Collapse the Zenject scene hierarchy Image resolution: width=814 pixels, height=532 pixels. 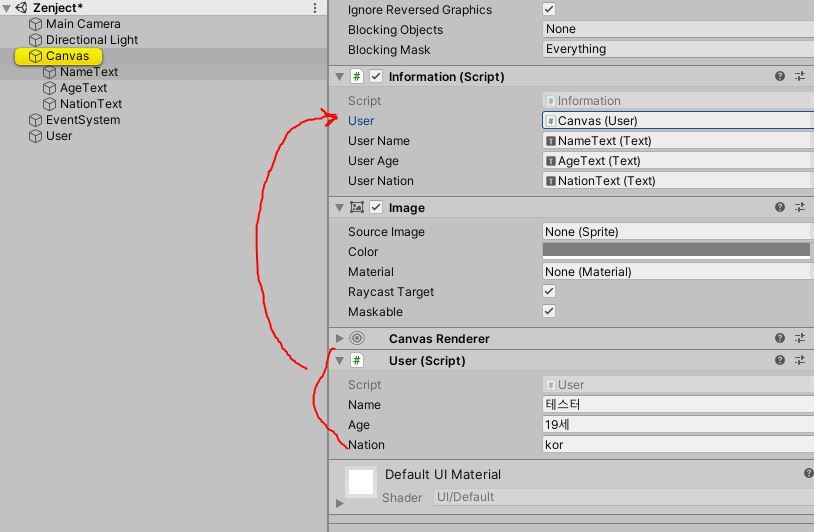click(6, 8)
